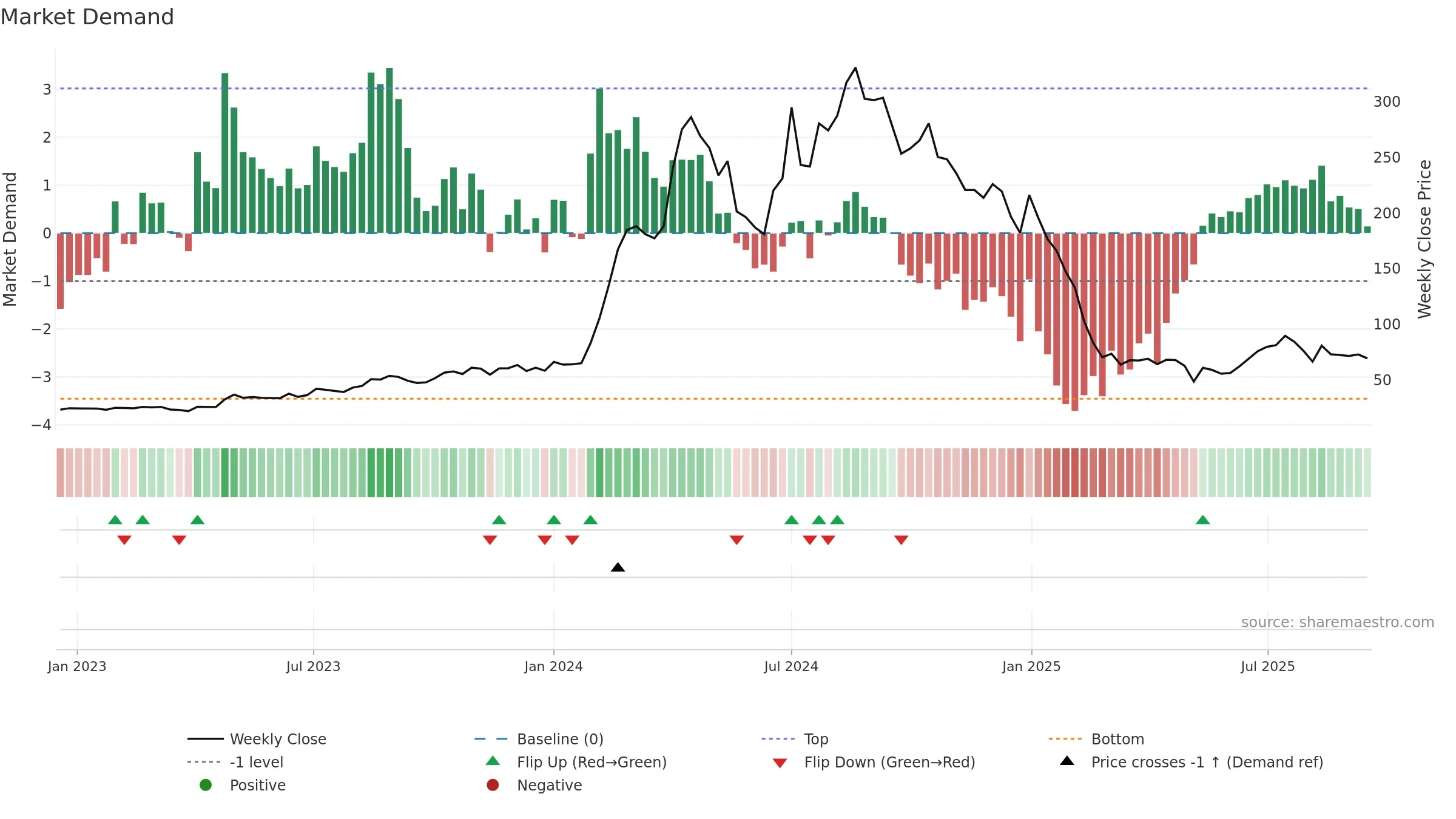Click the 0 tick on the demand axis

click(x=47, y=234)
